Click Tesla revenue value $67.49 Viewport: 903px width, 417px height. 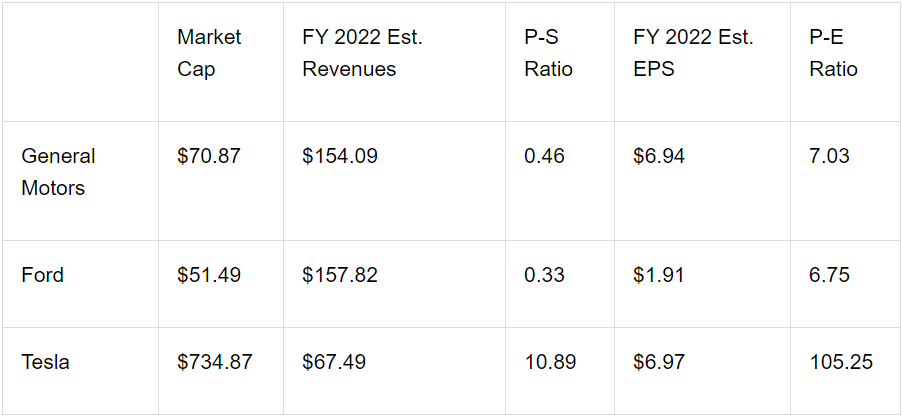333,362
